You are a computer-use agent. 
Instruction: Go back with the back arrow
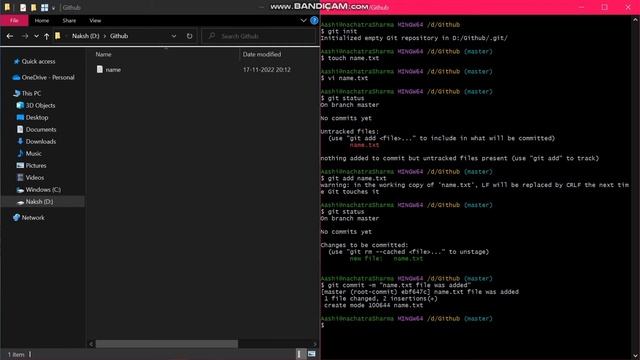click(10, 36)
